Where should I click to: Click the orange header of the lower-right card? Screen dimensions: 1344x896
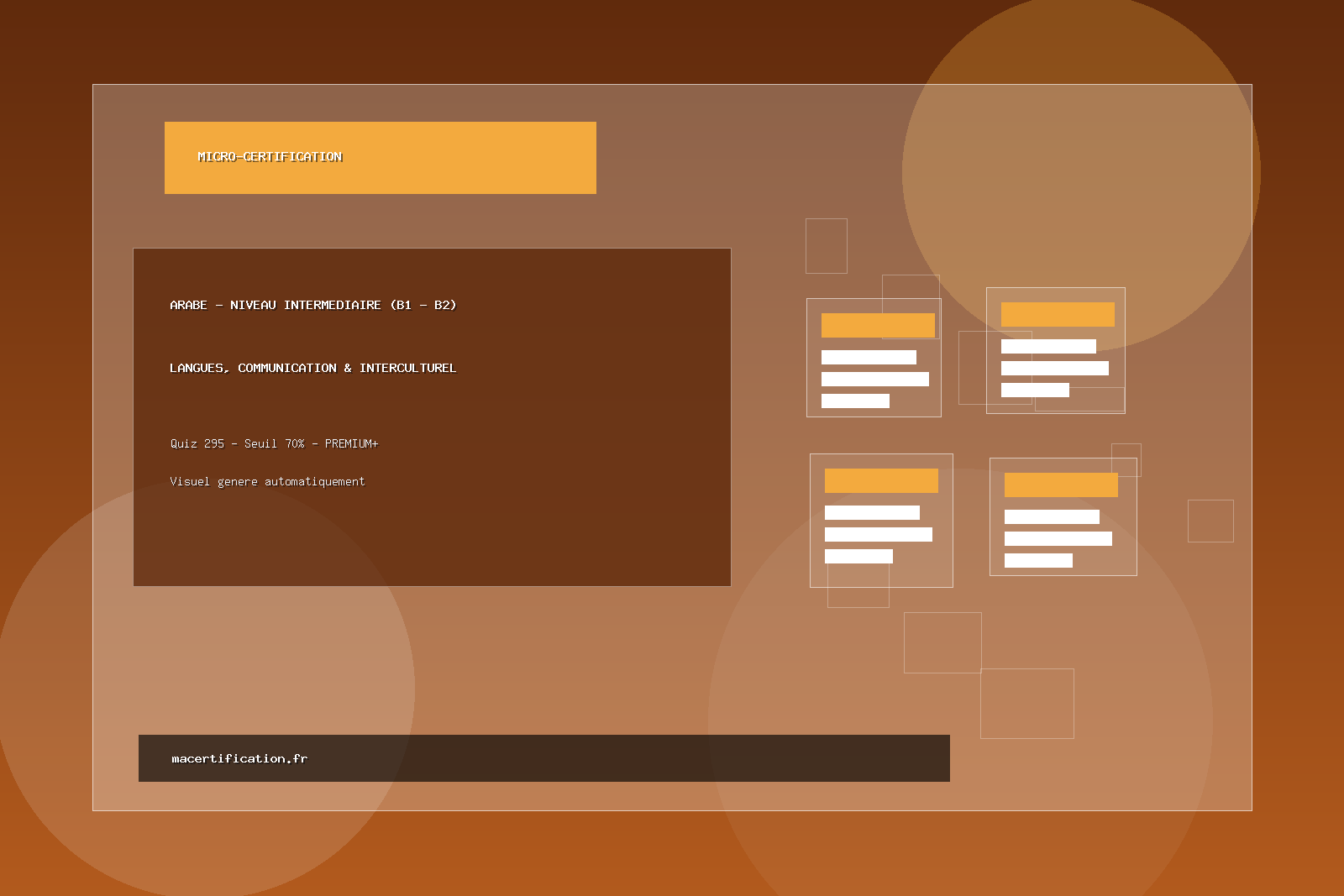[x=1061, y=485]
